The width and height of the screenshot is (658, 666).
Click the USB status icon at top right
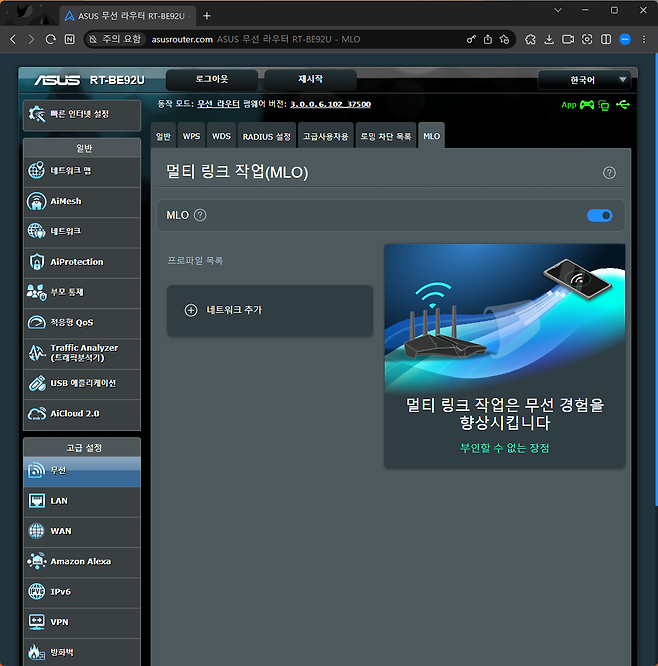click(x=623, y=105)
